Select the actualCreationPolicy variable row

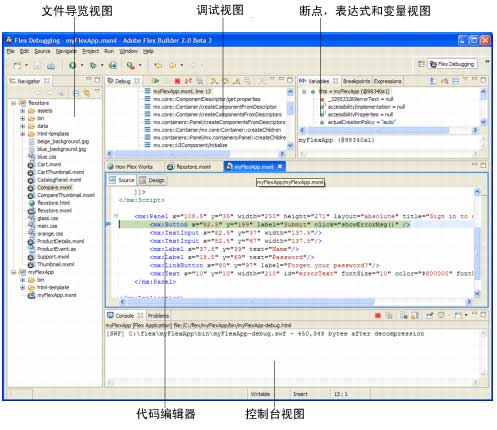[x=361, y=122]
